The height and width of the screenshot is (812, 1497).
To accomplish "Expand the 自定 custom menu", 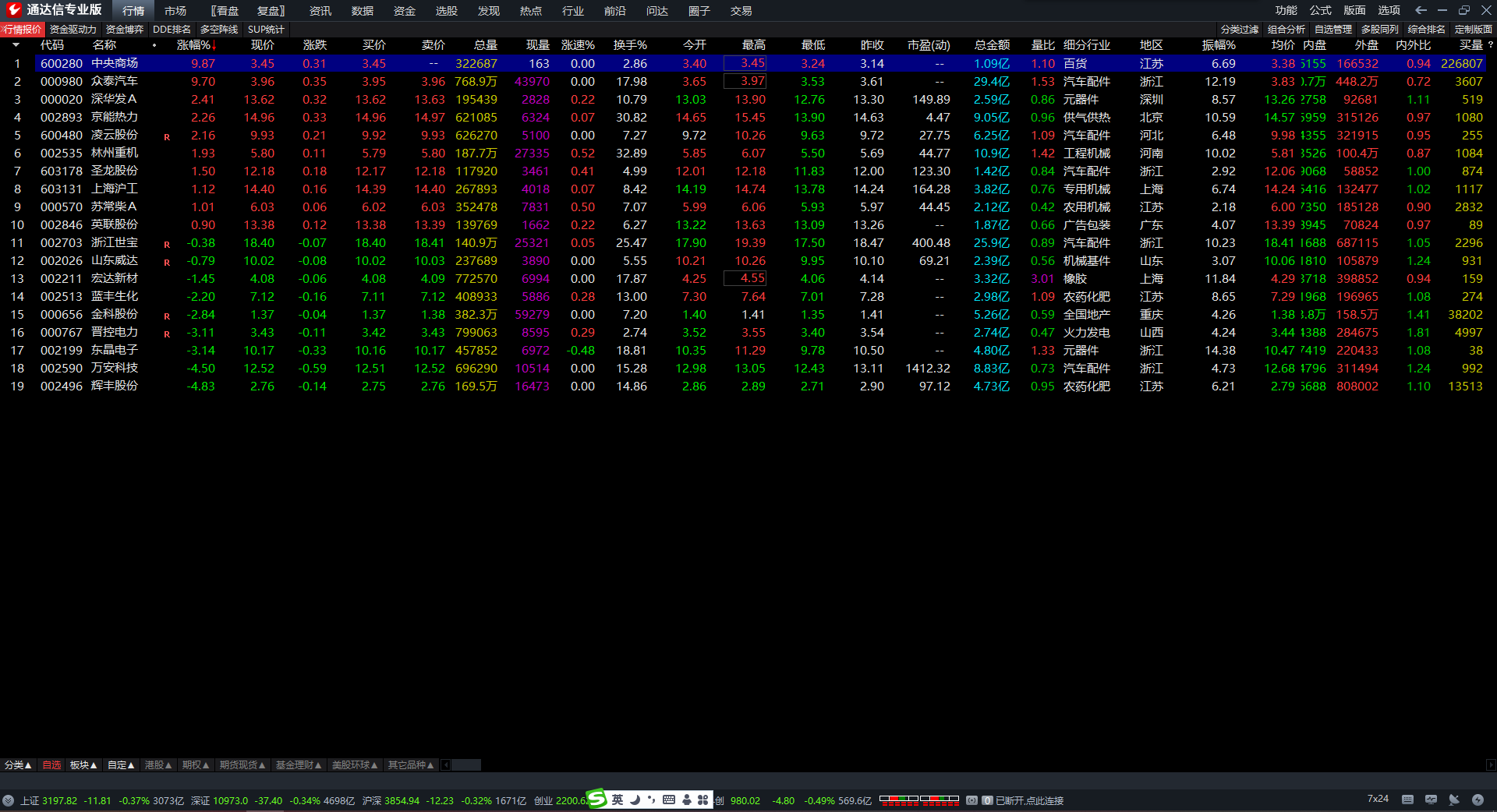I will pos(121,765).
